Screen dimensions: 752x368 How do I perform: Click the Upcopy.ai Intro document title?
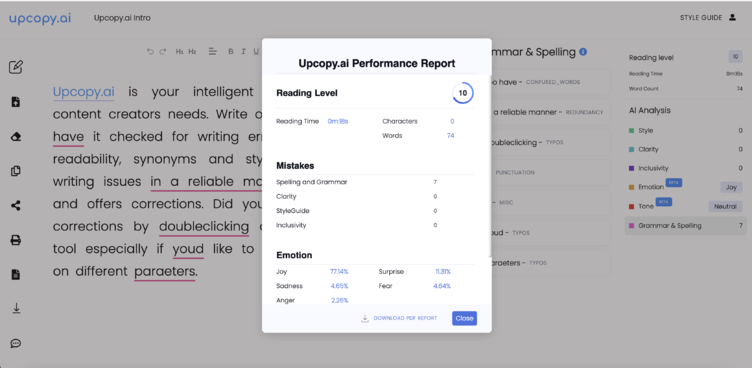click(x=122, y=18)
